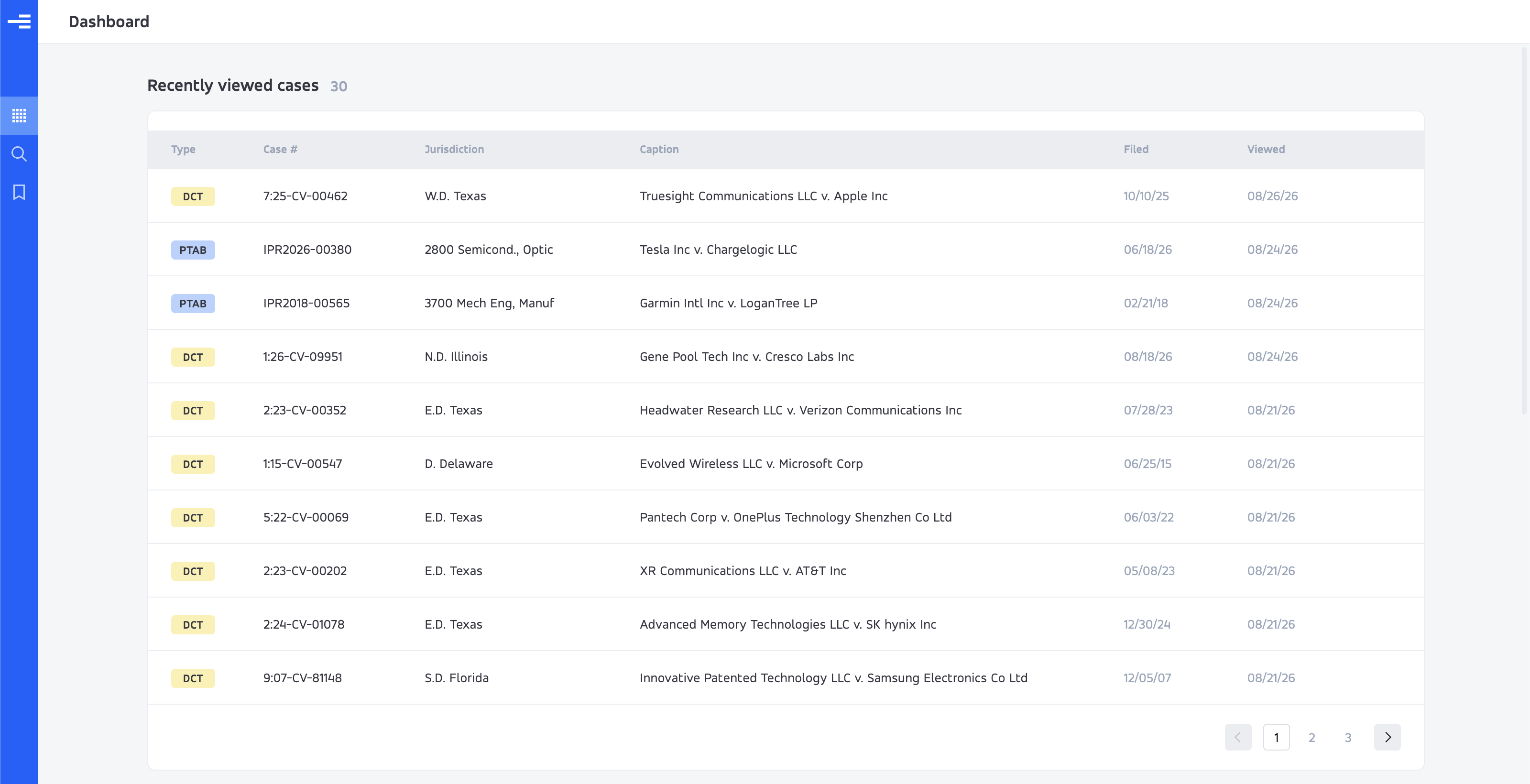Select XR Communications v. AT&T caption
Viewport: 1530px width, 784px height.
pos(743,570)
